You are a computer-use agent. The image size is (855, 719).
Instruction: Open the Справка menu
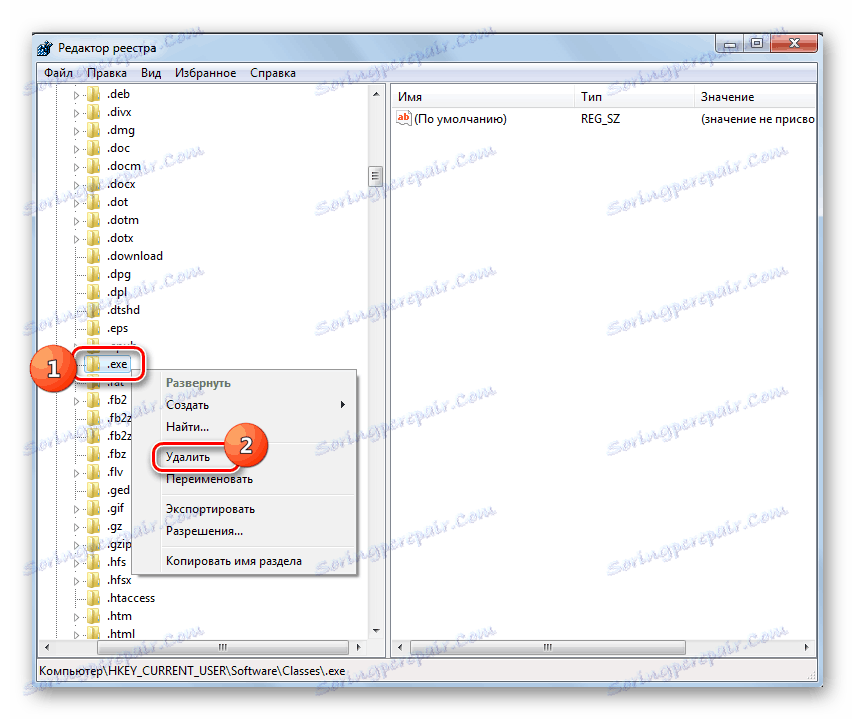(x=273, y=73)
